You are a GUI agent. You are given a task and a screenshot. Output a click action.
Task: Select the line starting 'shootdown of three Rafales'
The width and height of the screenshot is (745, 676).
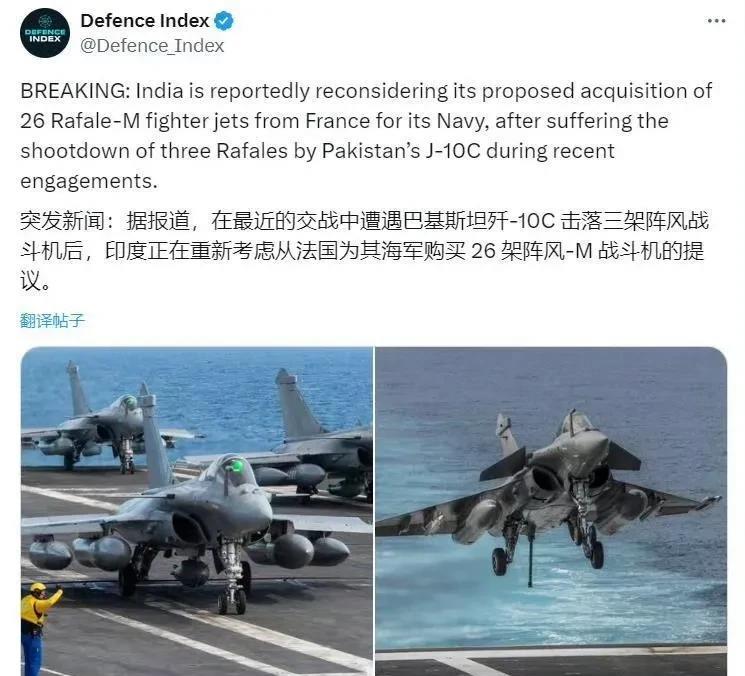point(317,151)
